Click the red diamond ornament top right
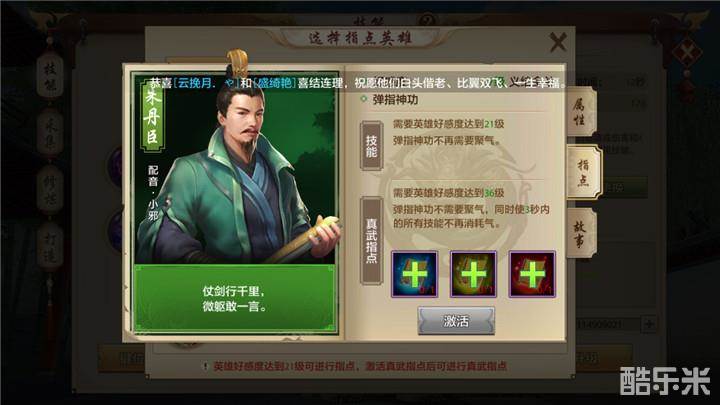 tap(686, 54)
